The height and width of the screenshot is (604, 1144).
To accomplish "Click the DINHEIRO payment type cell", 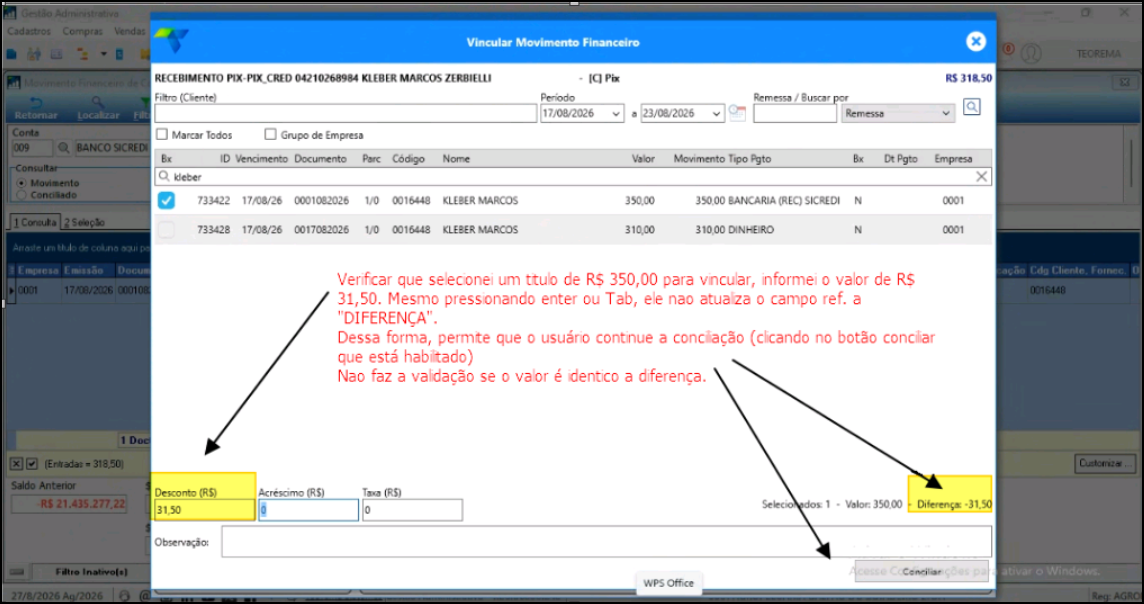I will click(751, 230).
